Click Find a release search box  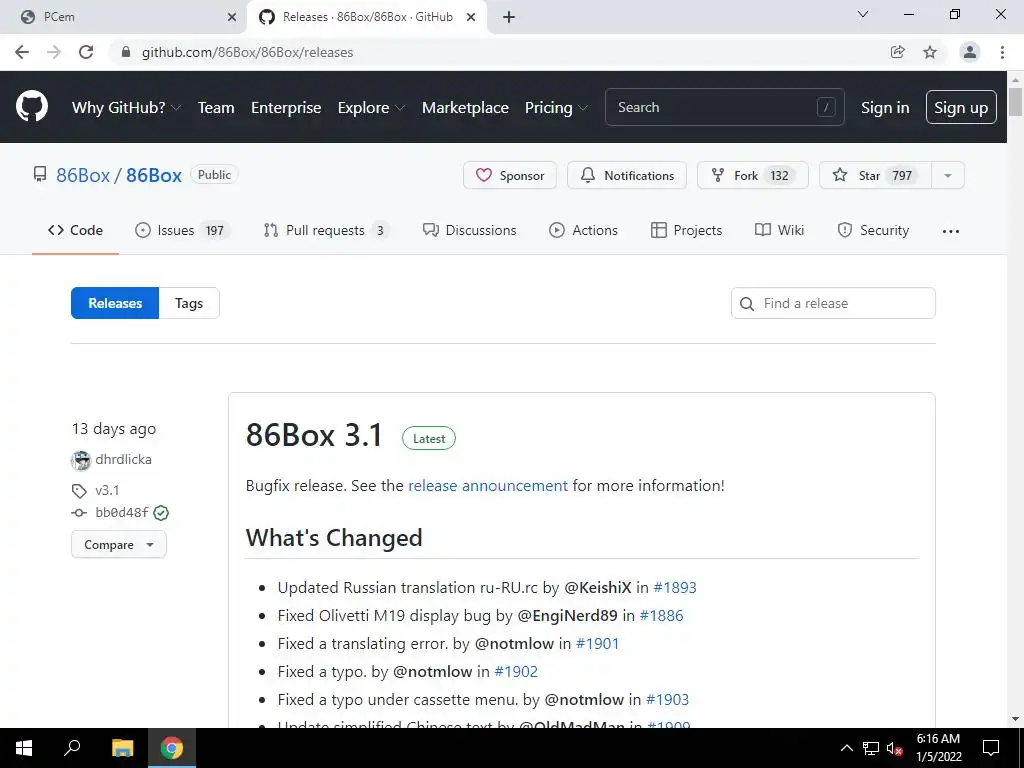tap(833, 303)
